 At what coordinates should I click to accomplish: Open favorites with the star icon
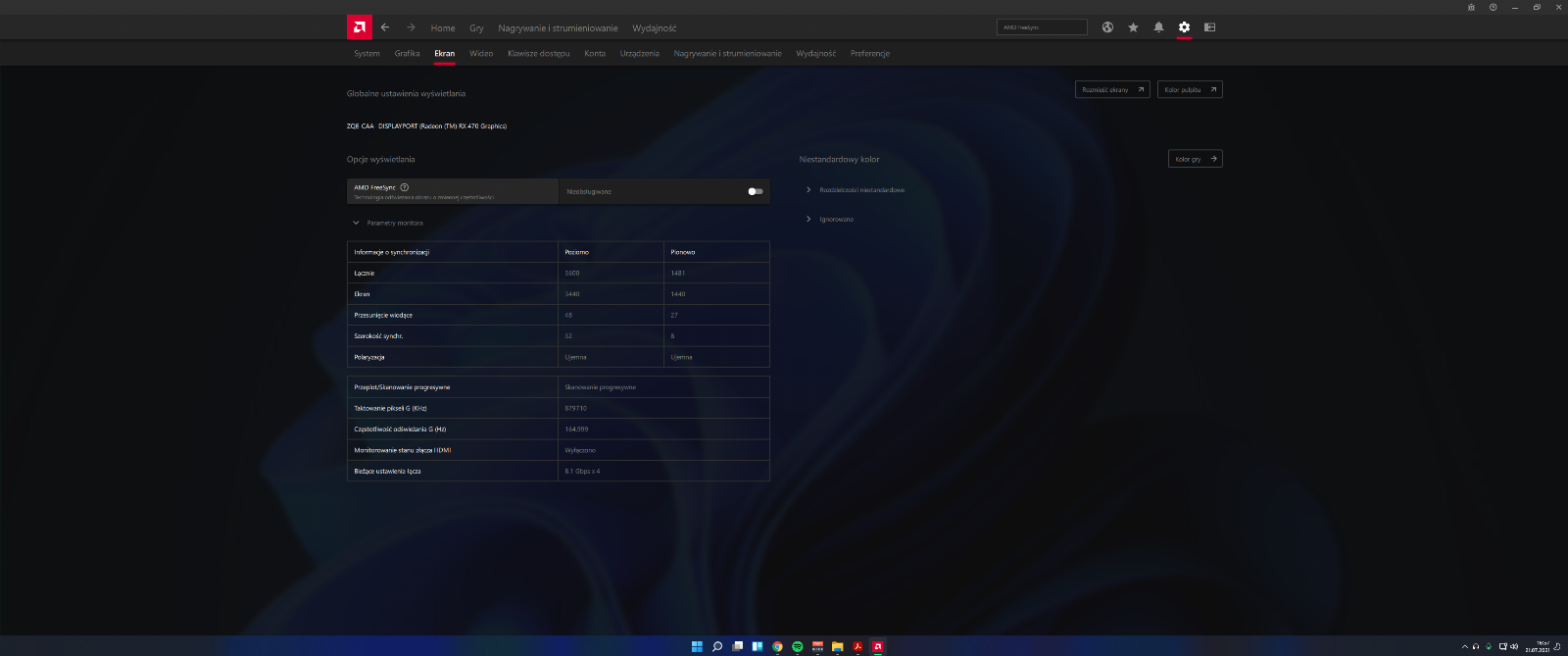tap(1133, 27)
